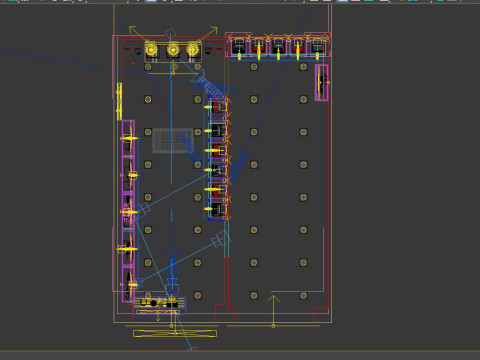Select the rightmost yellow circular object in the top trio
480x360 pixels.
pos(193,50)
